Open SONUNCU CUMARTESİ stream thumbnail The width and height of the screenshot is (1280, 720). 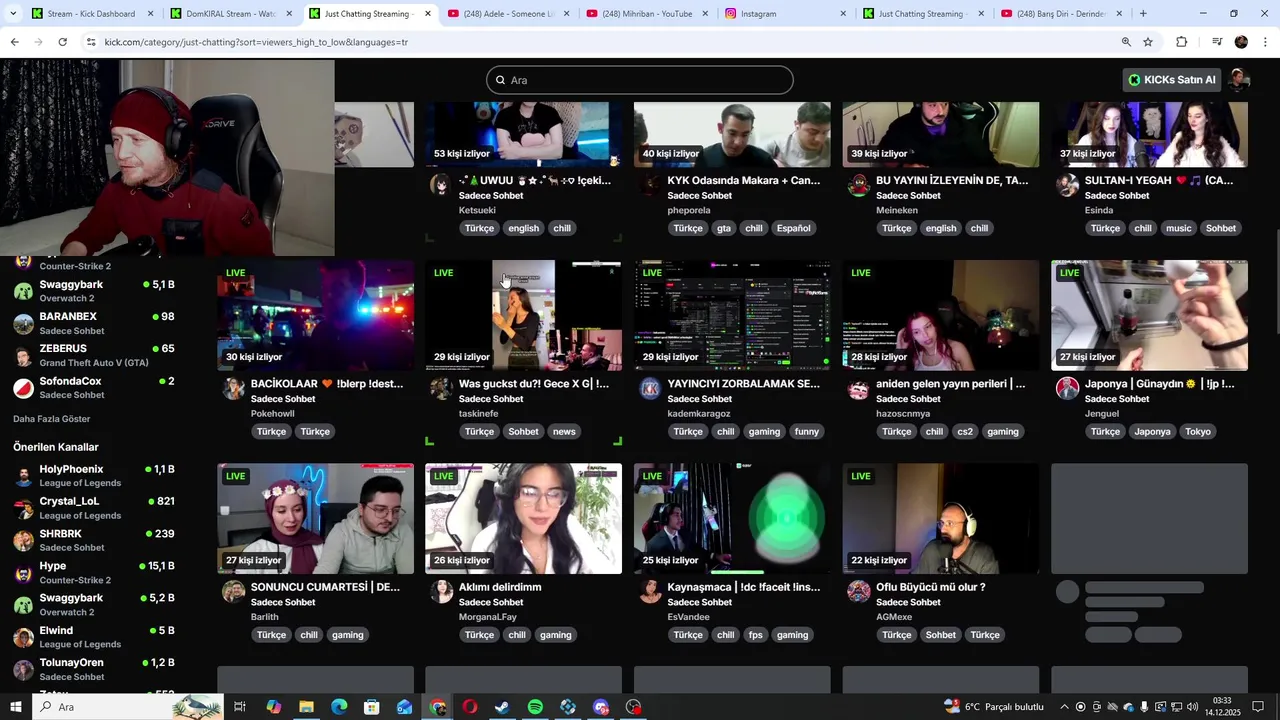click(315, 519)
